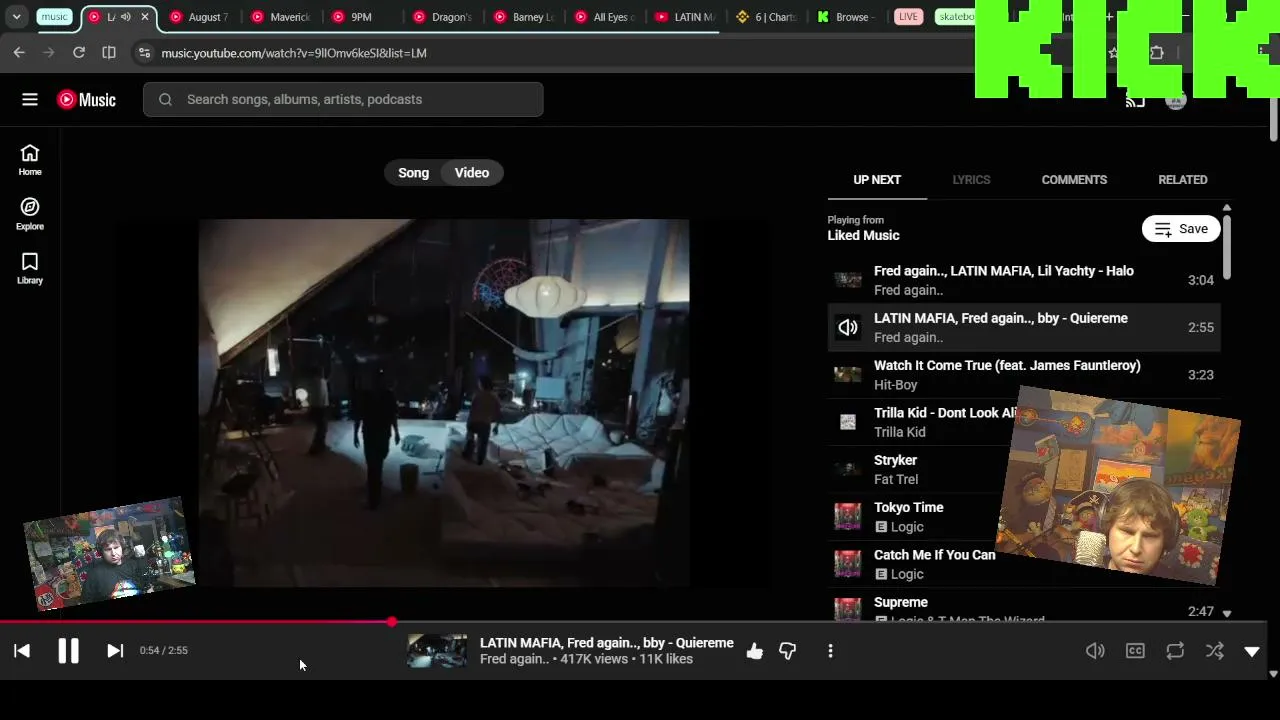Open Fred again.. link under Halo
Image resolution: width=1280 pixels, height=720 pixels.
(908, 290)
